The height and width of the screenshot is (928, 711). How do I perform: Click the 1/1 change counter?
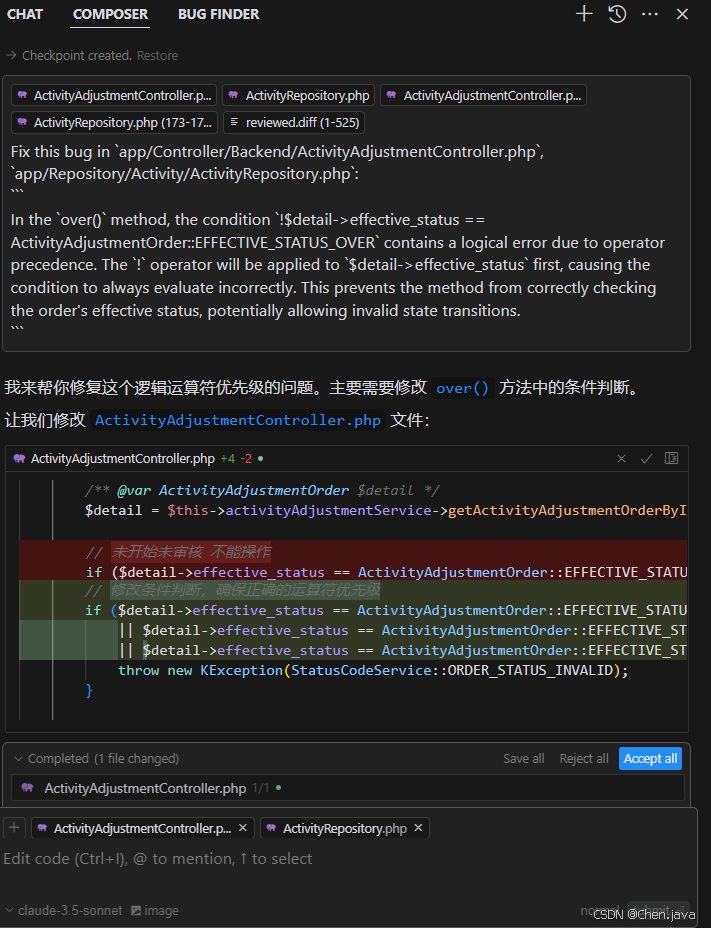coord(260,788)
